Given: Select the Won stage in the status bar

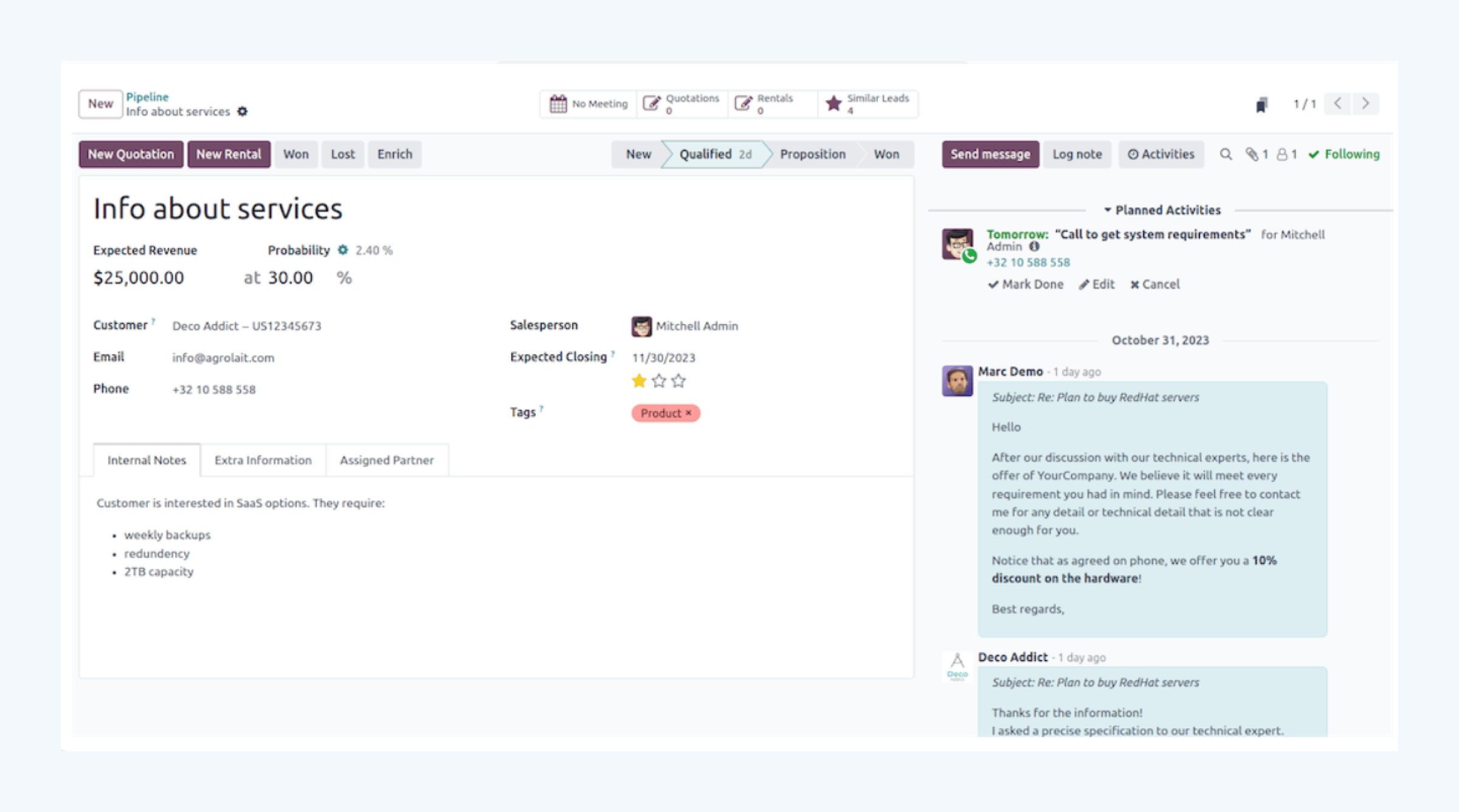Looking at the screenshot, I should coord(886,154).
